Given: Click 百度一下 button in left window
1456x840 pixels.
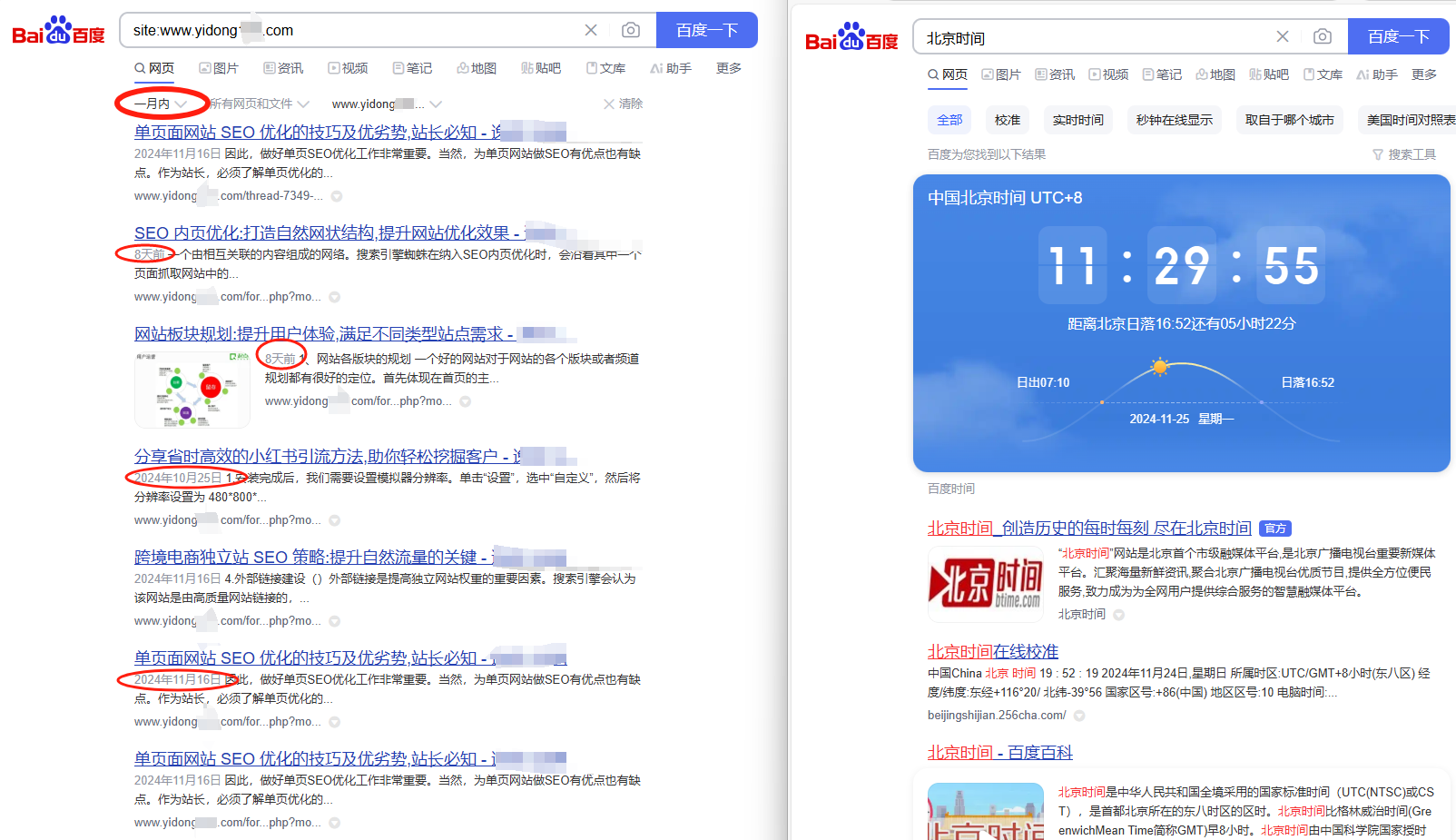Looking at the screenshot, I should [x=707, y=30].
